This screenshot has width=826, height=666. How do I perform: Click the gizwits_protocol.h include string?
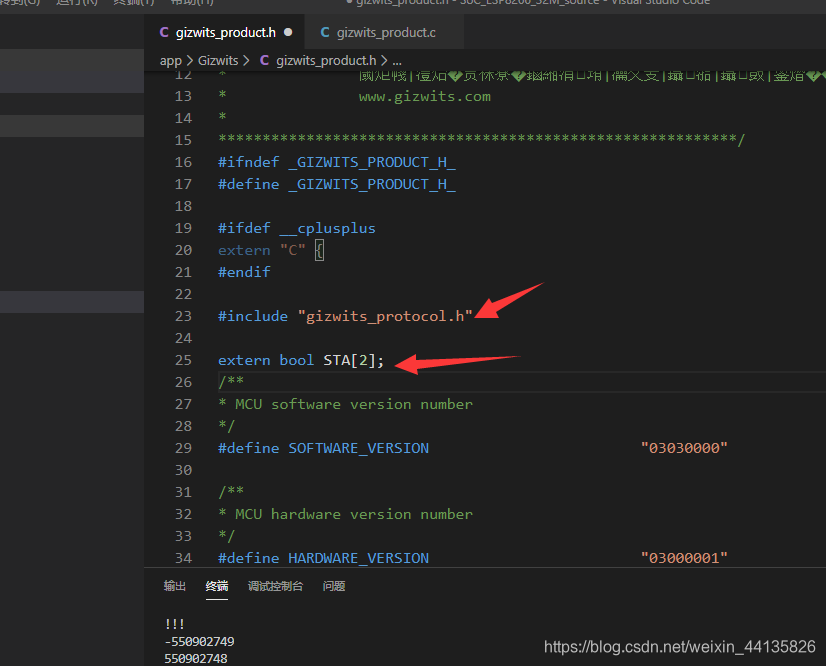(385, 316)
